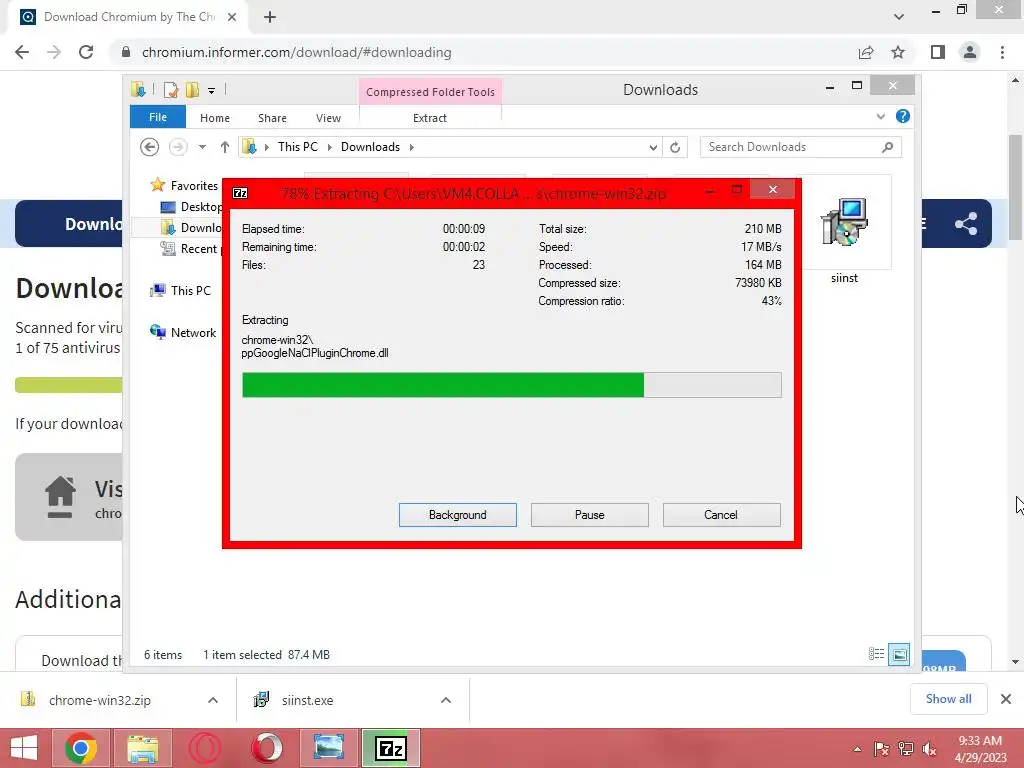1024x768 pixels.
Task: Open the File tab in Explorer
Action: click(x=157, y=117)
